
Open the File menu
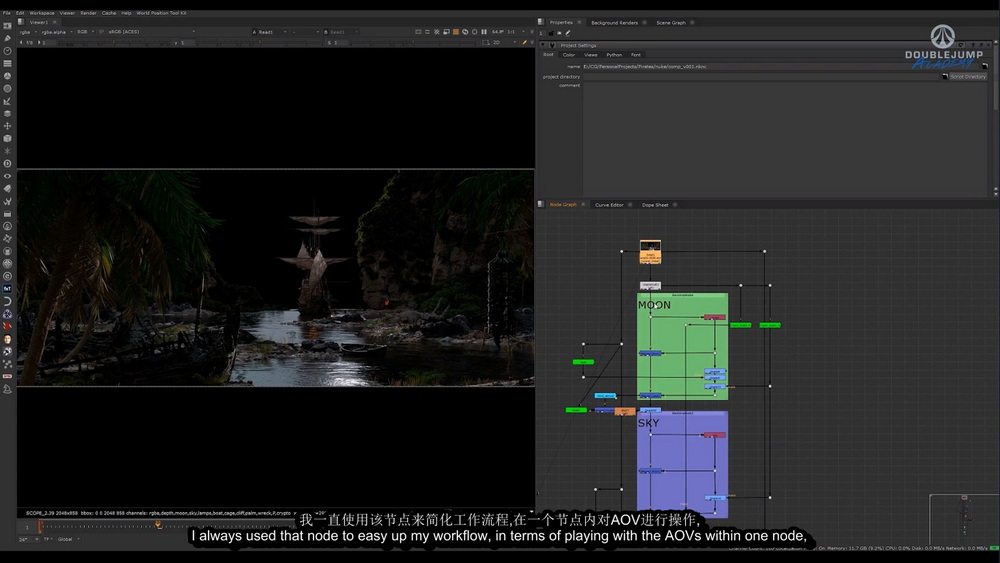(6, 13)
